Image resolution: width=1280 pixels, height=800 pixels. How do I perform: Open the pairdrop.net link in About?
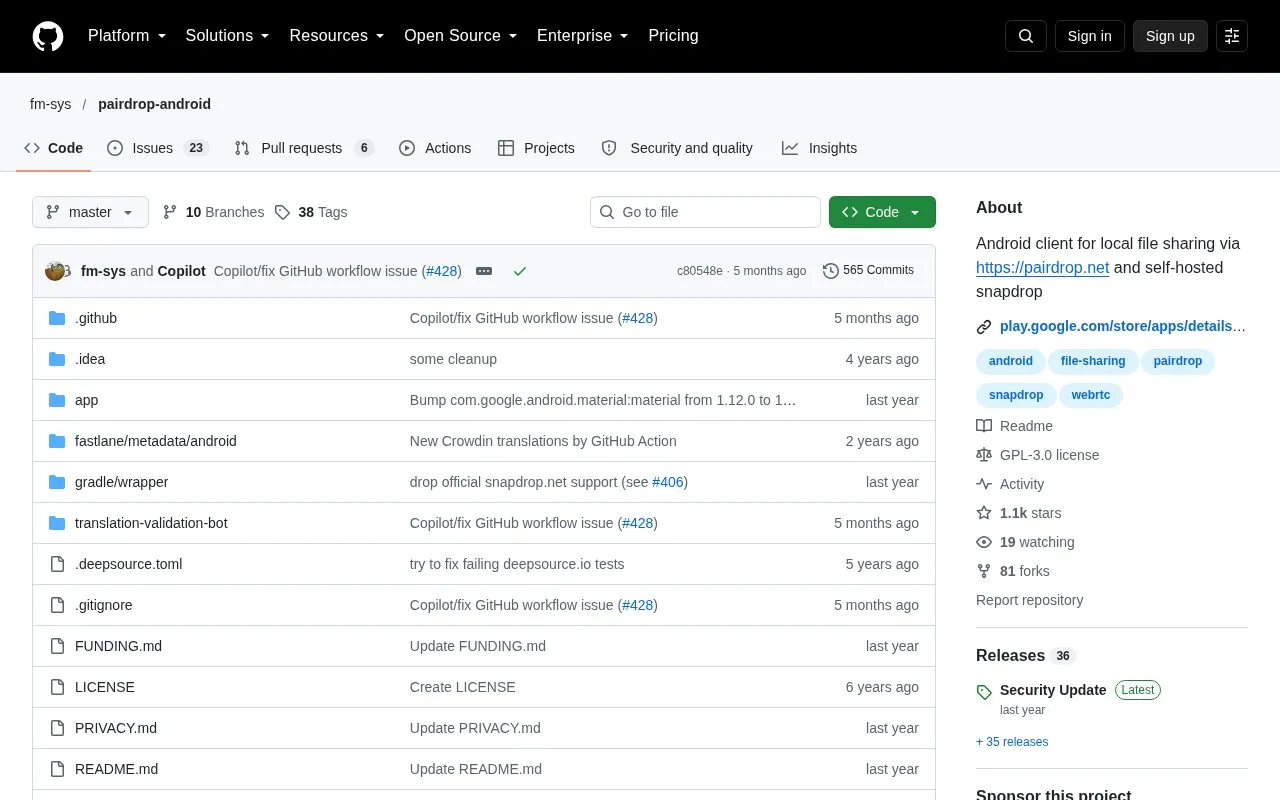point(1042,268)
